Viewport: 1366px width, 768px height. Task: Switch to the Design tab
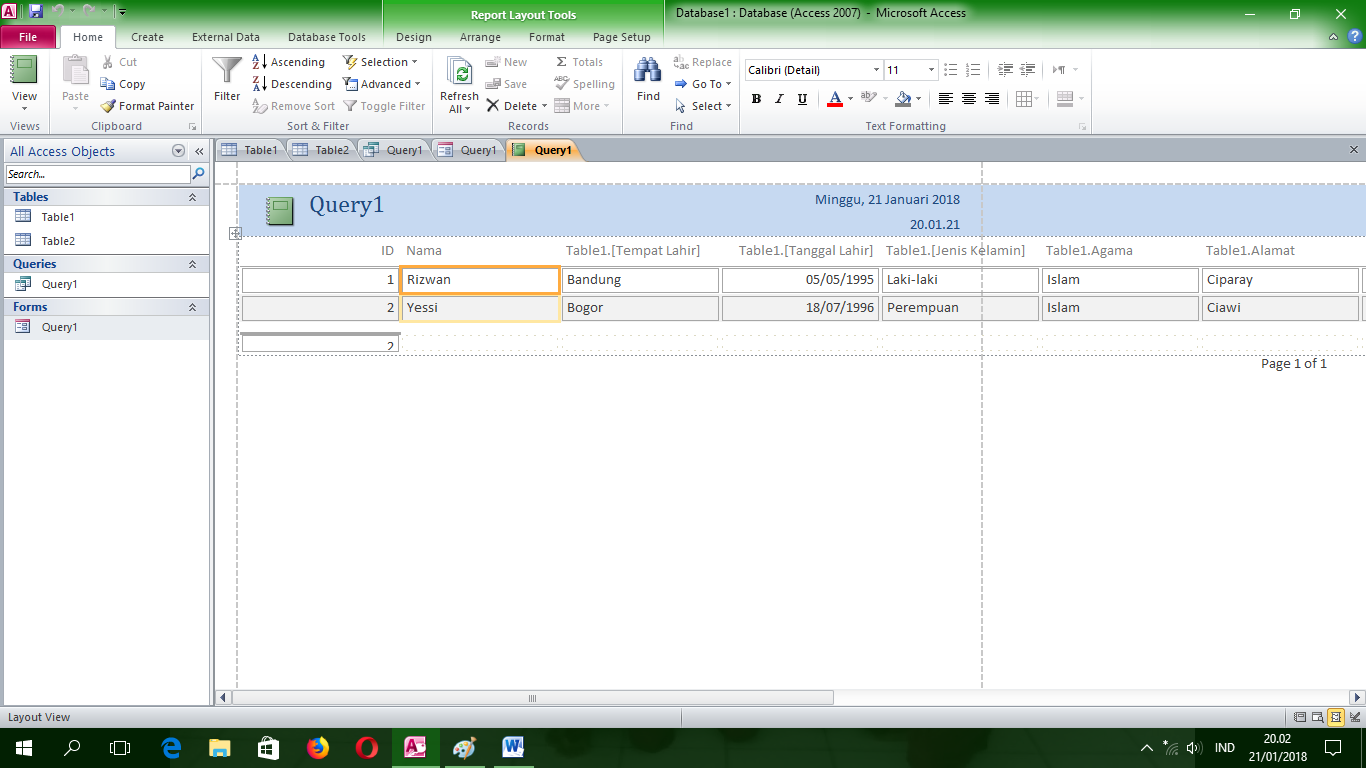coord(412,36)
